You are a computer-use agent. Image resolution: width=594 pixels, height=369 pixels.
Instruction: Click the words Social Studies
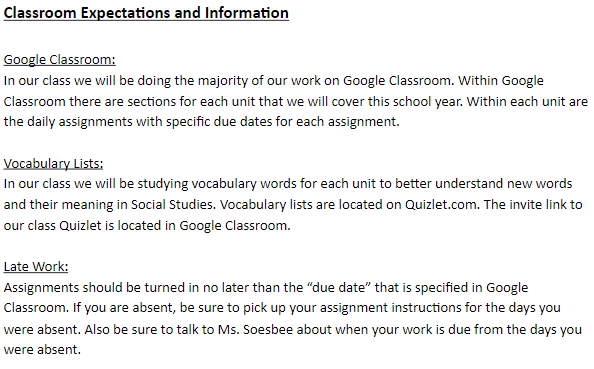pyautogui.click(x=173, y=205)
